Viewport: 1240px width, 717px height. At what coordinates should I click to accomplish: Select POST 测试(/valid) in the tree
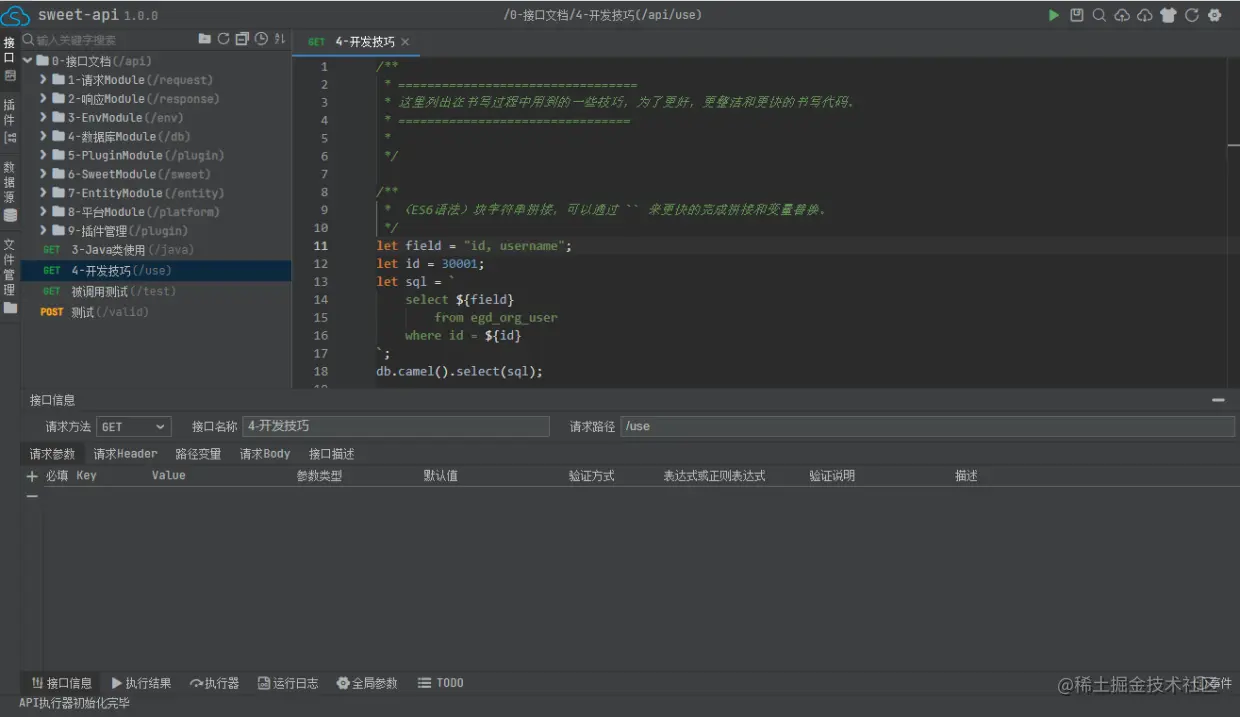156,313
